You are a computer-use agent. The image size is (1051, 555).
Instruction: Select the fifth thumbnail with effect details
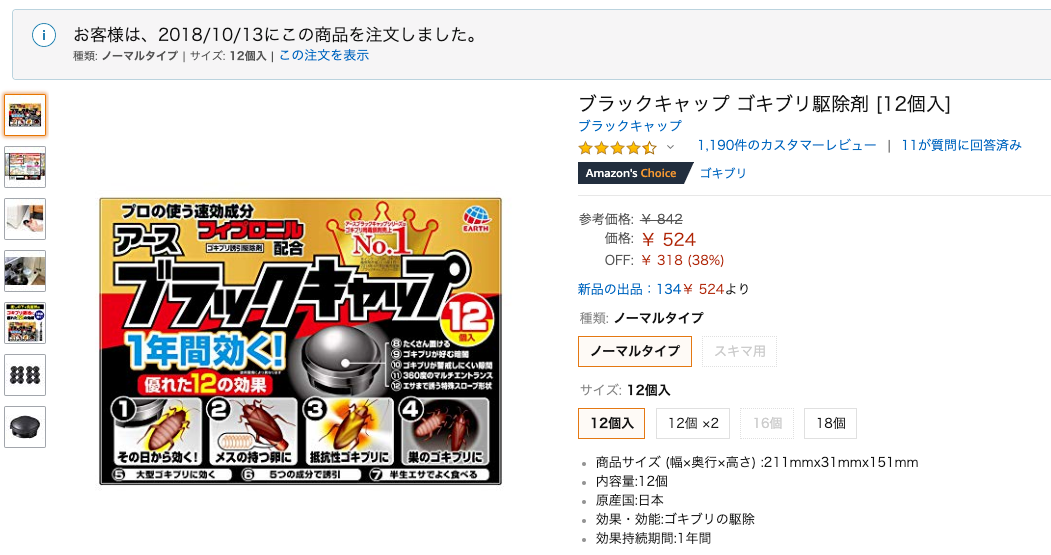25,323
